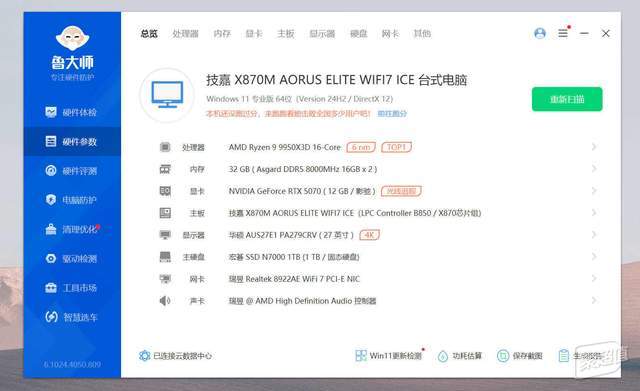Click the desktop computer monitor icon
640x391 pixels.
coord(167,95)
